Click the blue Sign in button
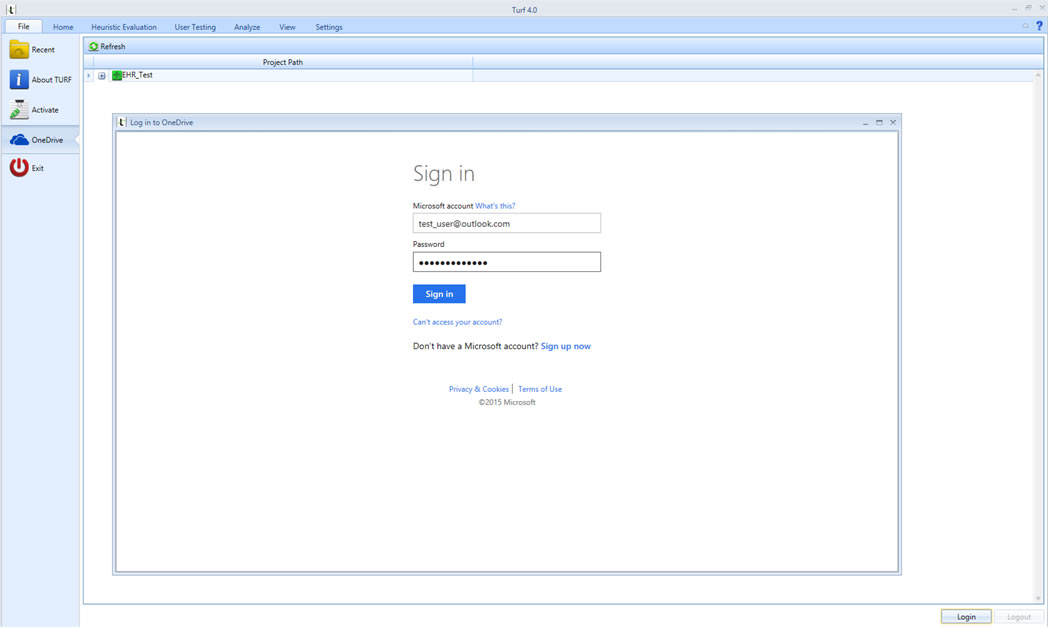The width and height of the screenshot is (1049, 628). [x=439, y=294]
